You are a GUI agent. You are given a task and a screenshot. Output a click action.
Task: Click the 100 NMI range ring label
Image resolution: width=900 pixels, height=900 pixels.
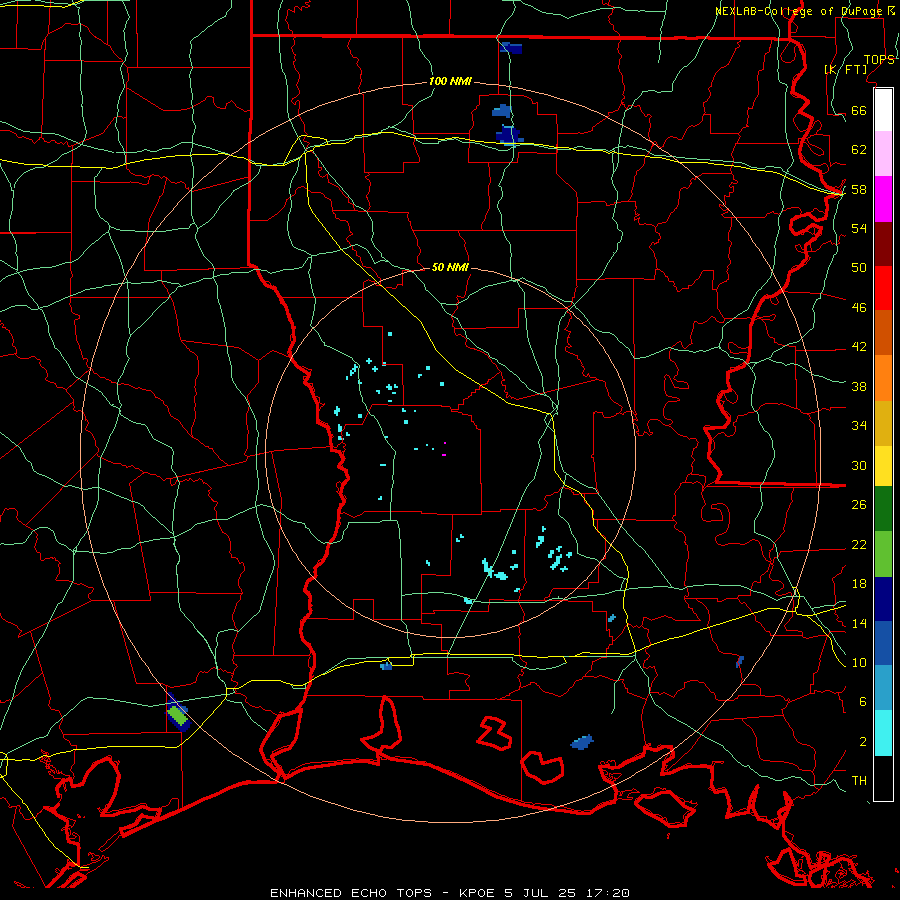click(450, 82)
